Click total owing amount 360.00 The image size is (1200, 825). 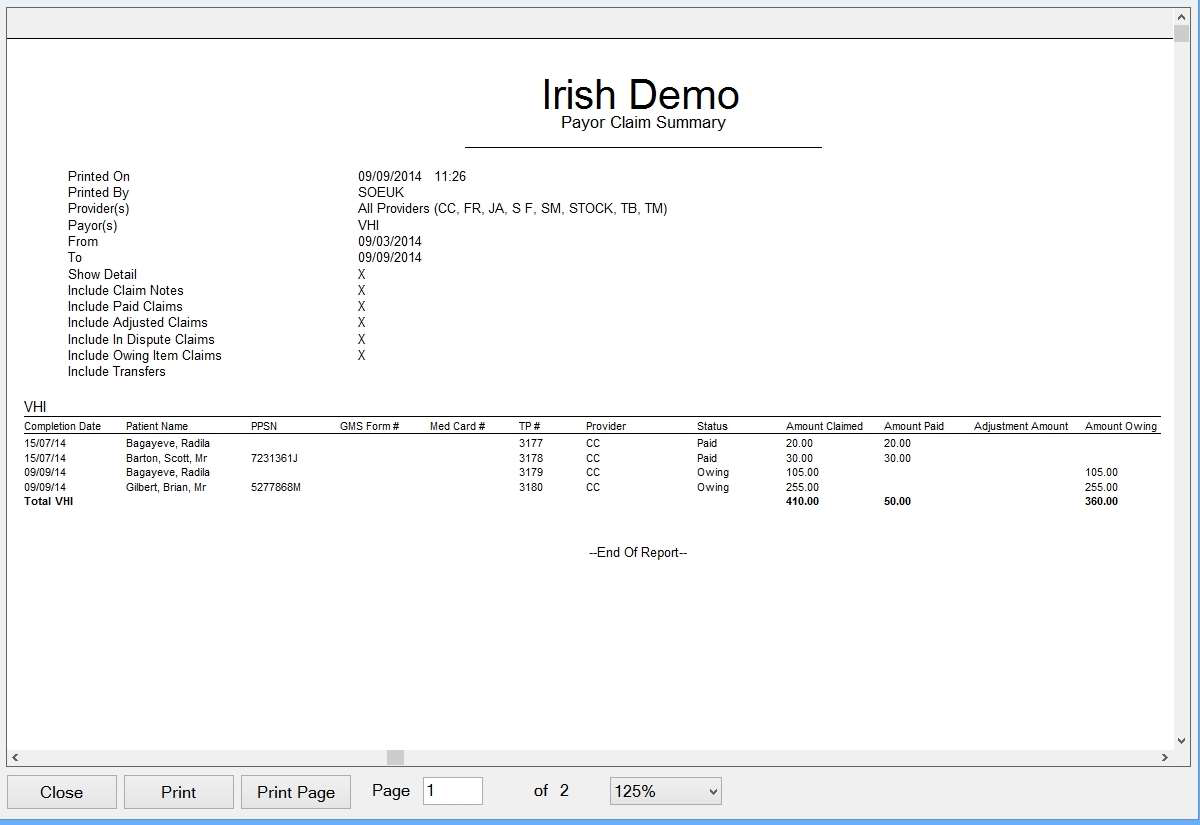[x=1101, y=502]
